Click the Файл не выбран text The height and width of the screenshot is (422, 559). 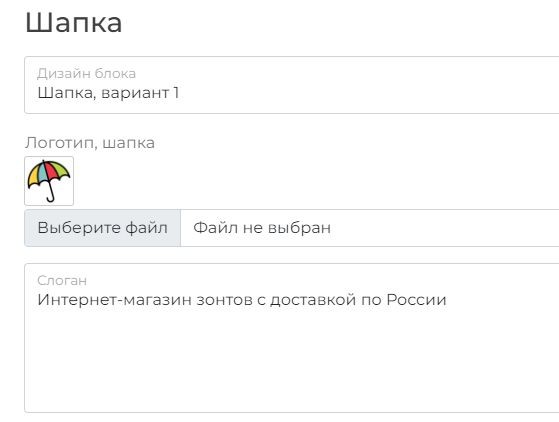coord(262,228)
